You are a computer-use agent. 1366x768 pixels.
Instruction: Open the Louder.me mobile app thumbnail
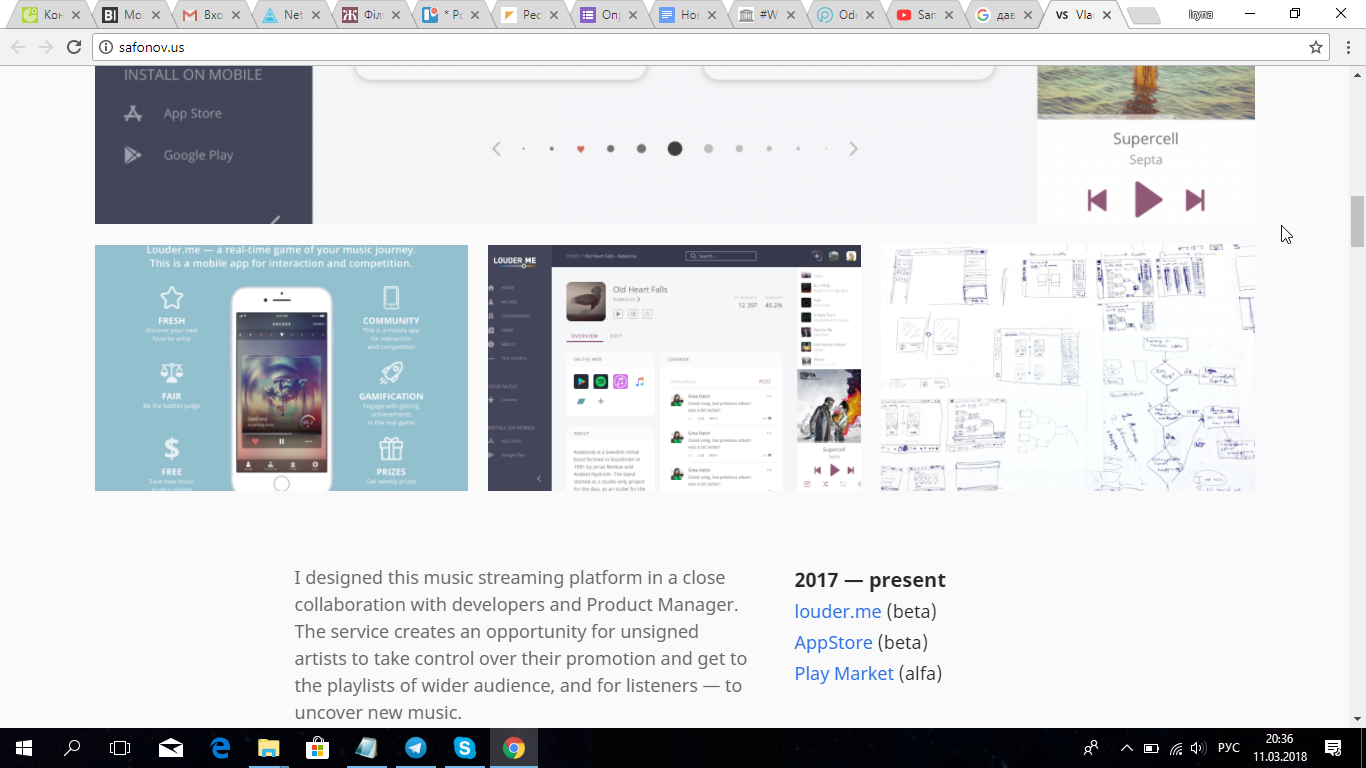[x=281, y=368]
